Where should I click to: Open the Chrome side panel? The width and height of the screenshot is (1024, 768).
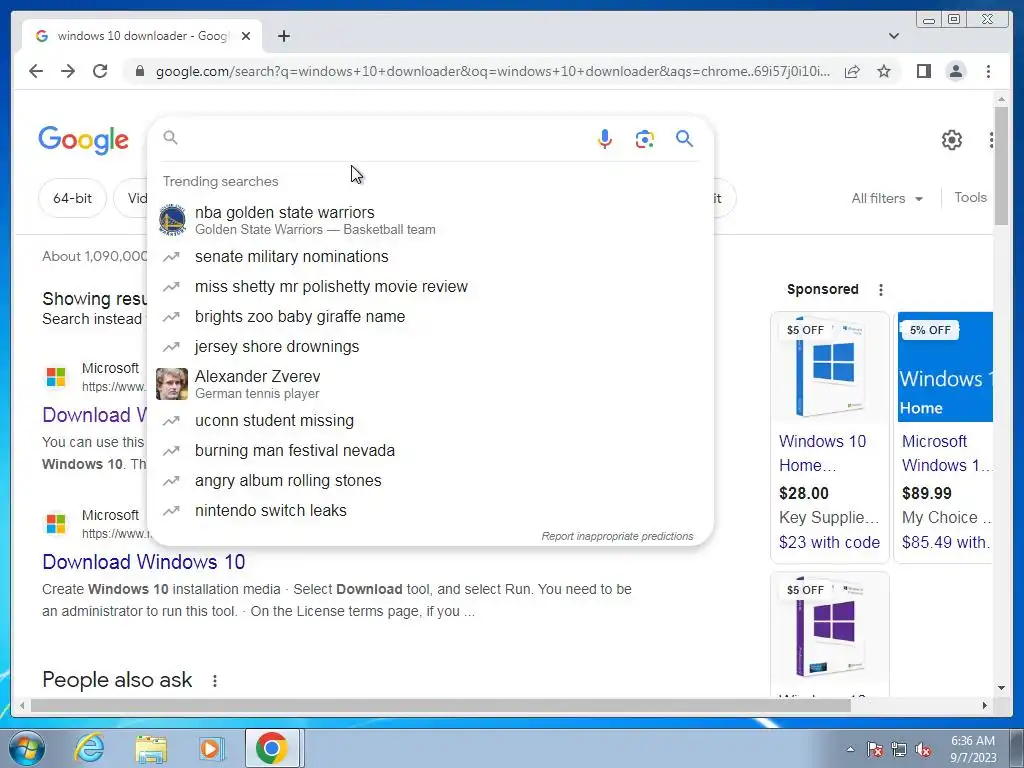pos(923,71)
